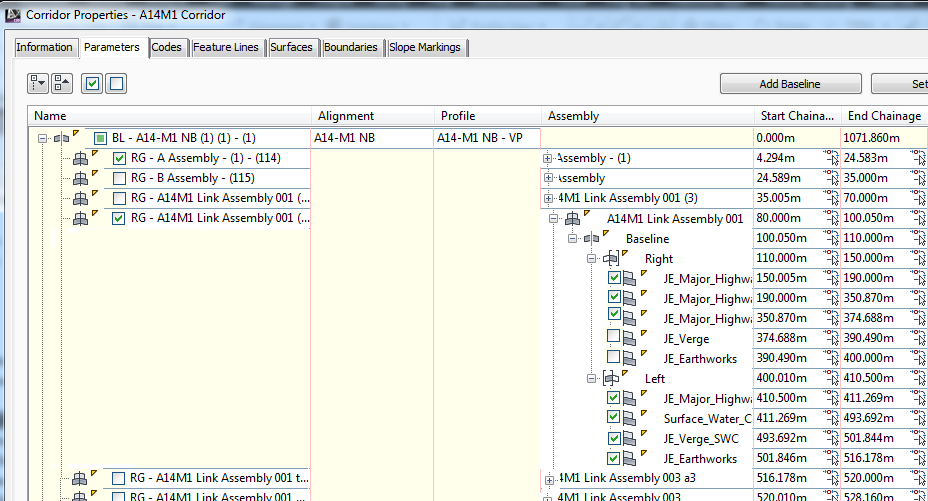Click the 1071.860m end chainage cell
This screenshot has width=928, height=501.
click(x=884, y=138)
